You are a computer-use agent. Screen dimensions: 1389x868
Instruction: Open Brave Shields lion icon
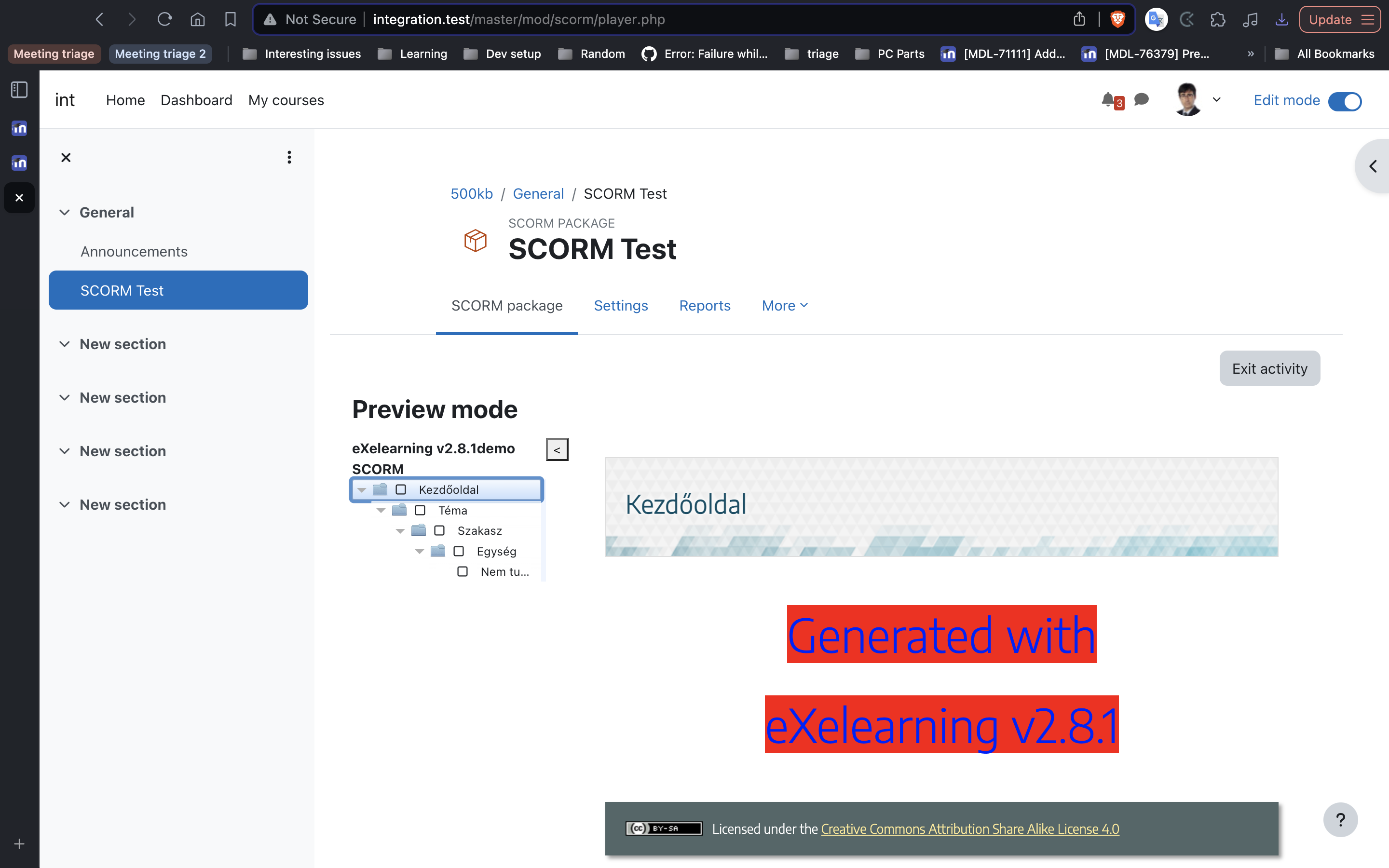[x=1117, y=19]
